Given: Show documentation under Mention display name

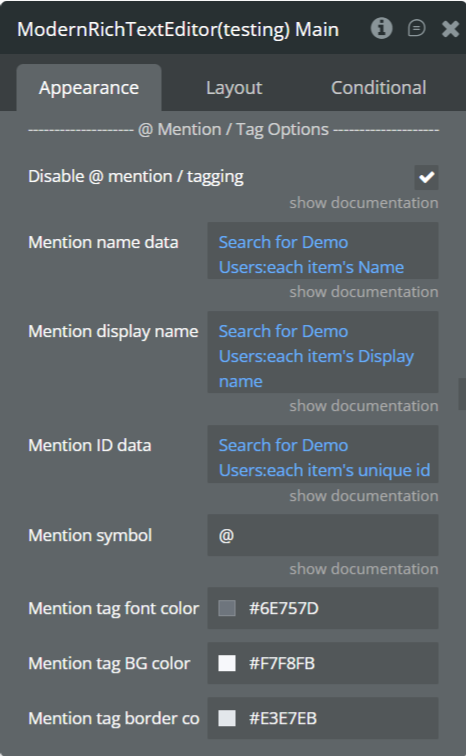Looking at the screenshot, I should (364, 406).
